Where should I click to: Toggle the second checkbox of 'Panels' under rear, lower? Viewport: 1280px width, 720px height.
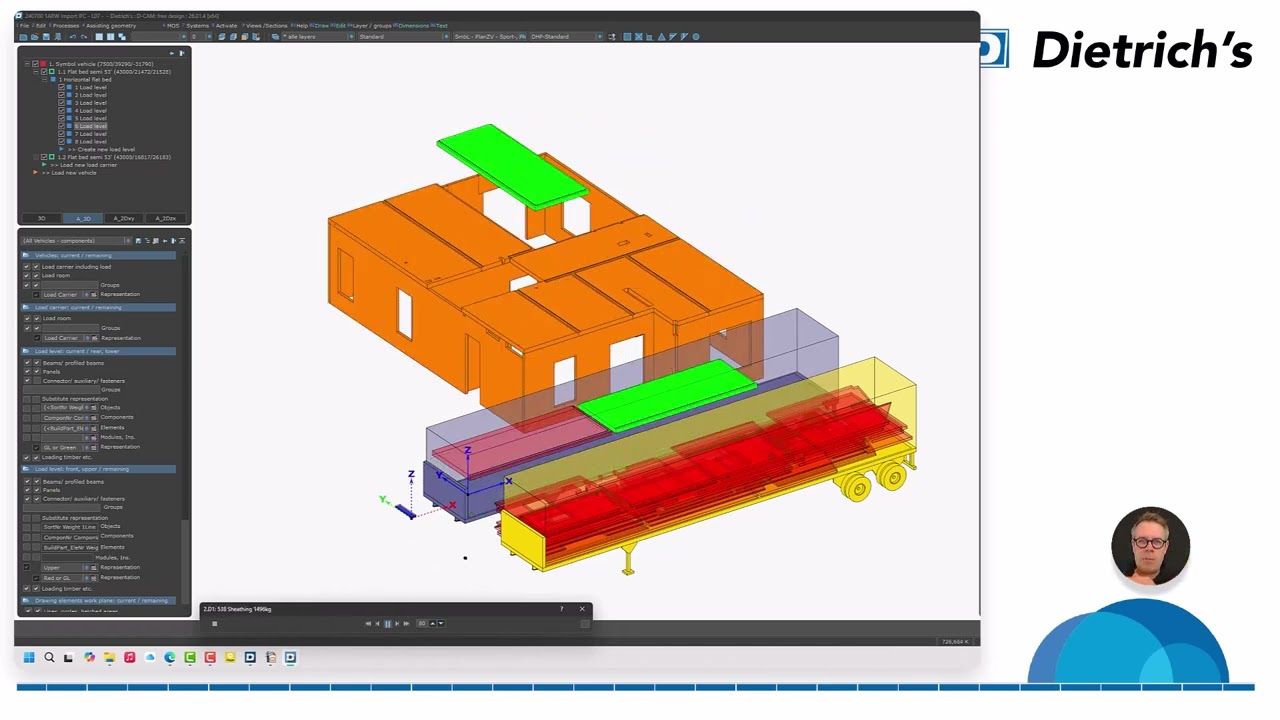(x=37, y=372)
